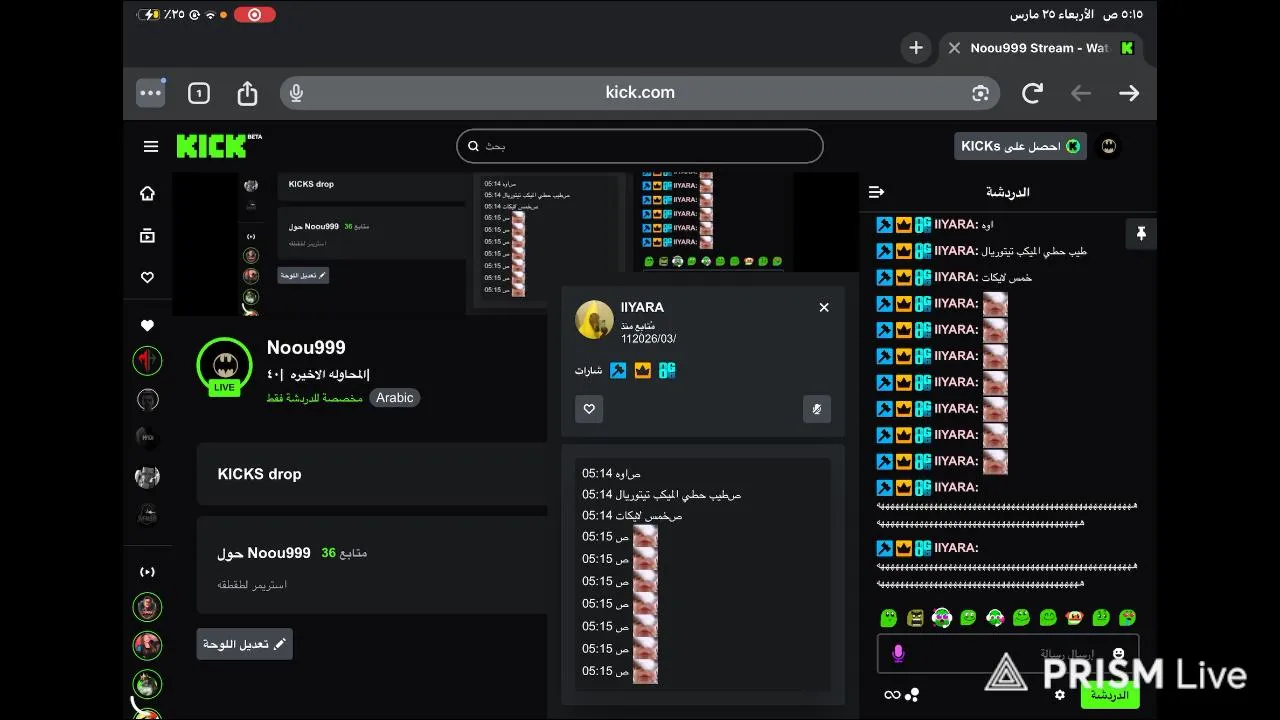
Task: Insert the angry olive face emote
Action: (915, 618)
